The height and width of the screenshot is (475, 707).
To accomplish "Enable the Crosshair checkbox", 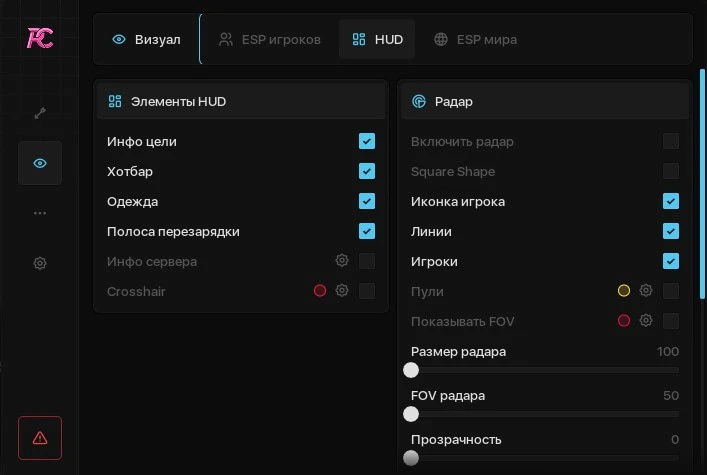I will [x=367, y=291].
